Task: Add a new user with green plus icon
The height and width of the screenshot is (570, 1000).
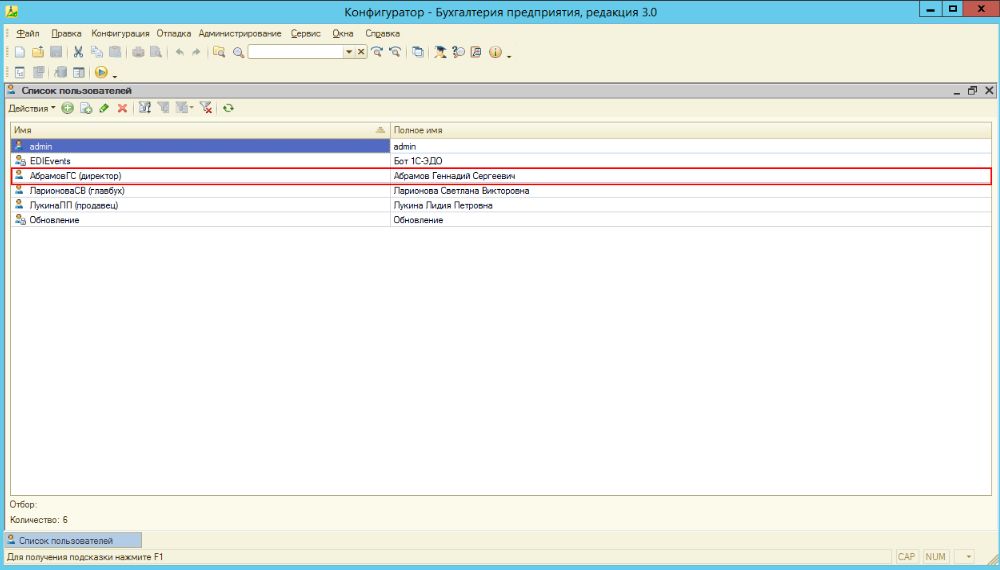Action: 68,108
